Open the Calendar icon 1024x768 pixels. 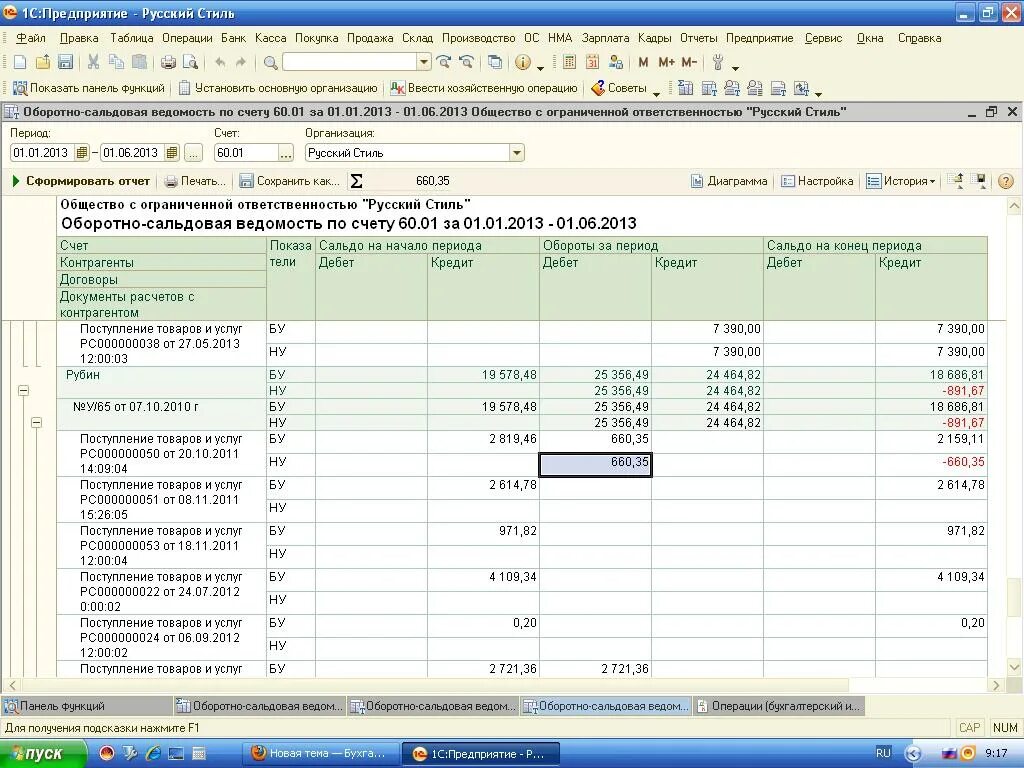592,62
